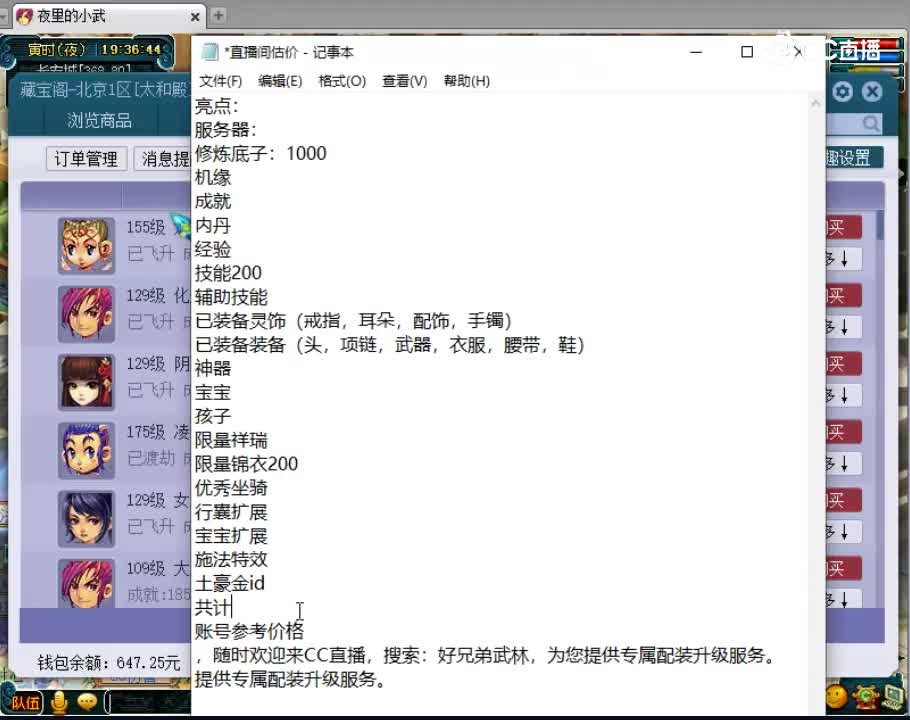This screenshot has height=720, width=910.
Task: Click the yellow smiley emoji icon
Action: 836,696
